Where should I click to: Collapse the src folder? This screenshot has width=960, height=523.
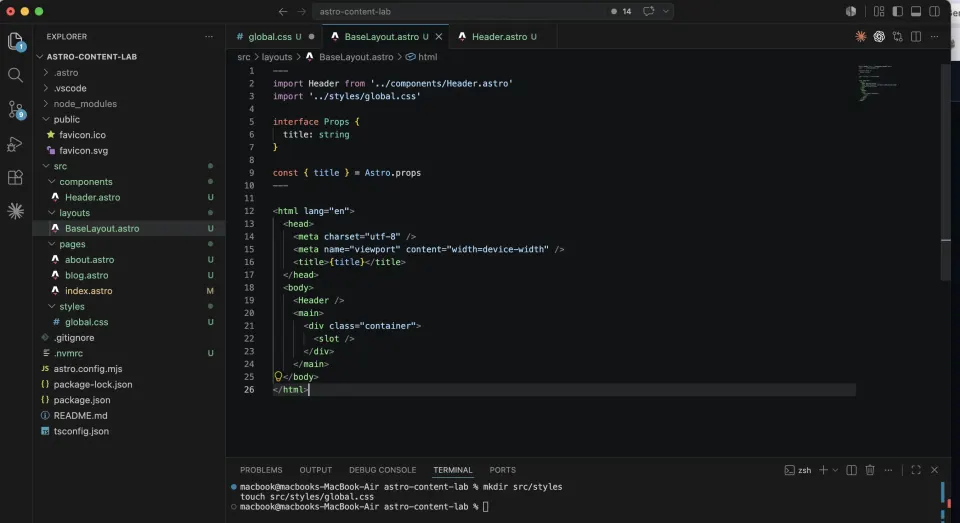[x=129, y=166]
